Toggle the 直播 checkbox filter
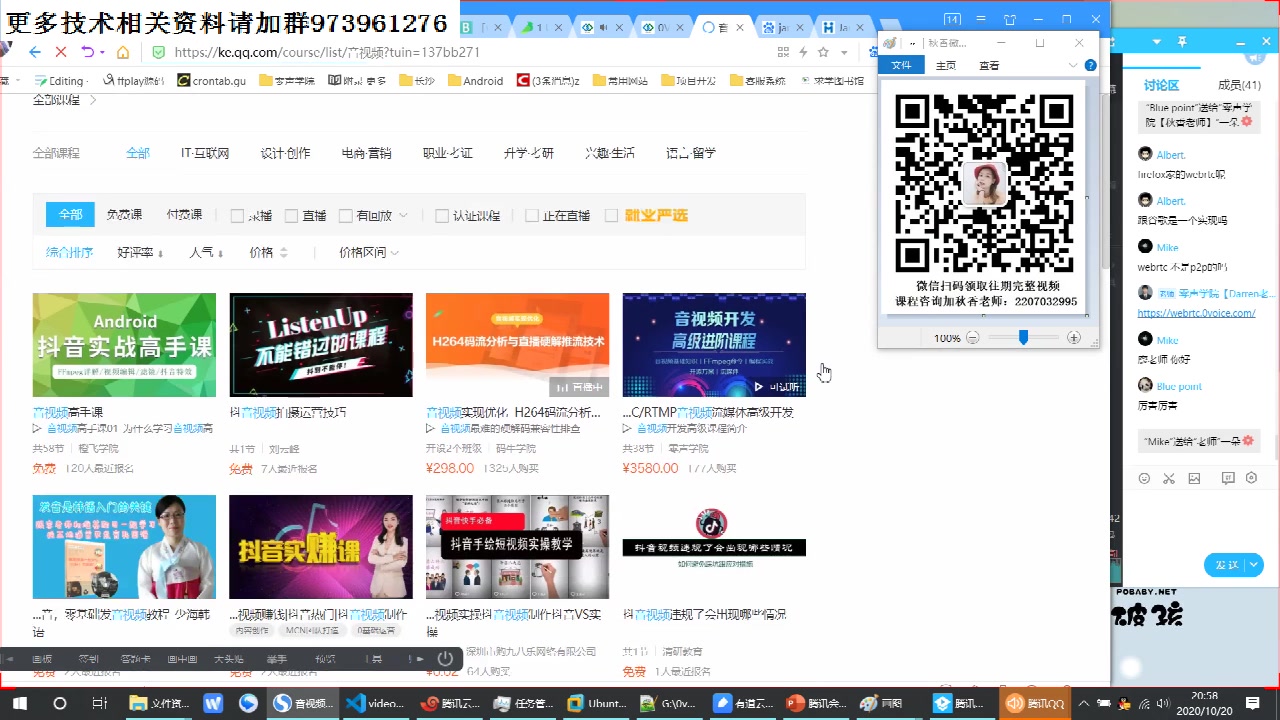Screen dimensions: 1280x720 291,216
